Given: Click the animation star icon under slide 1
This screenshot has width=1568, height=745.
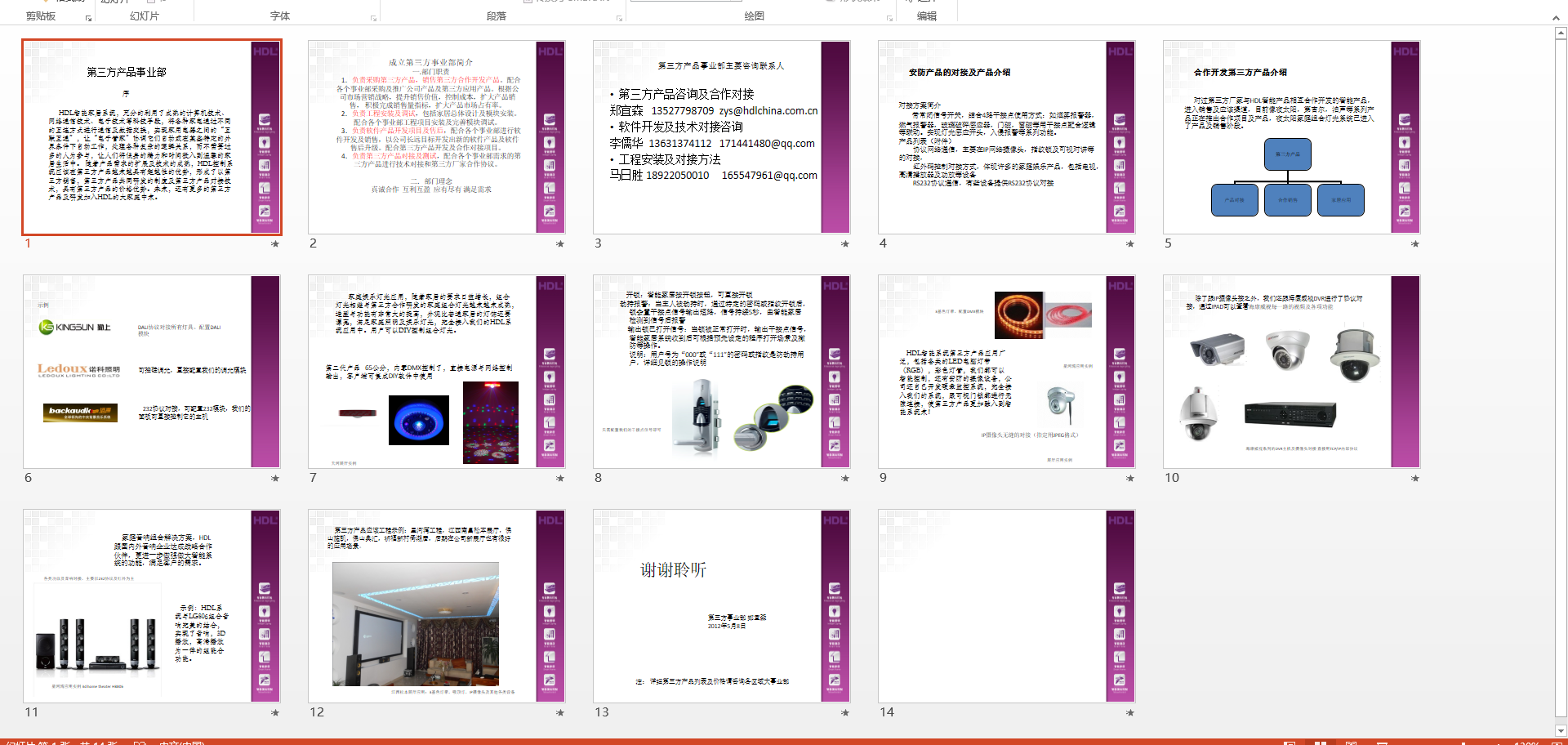Looking at the screenshot, I should click(x=275, y=244).
